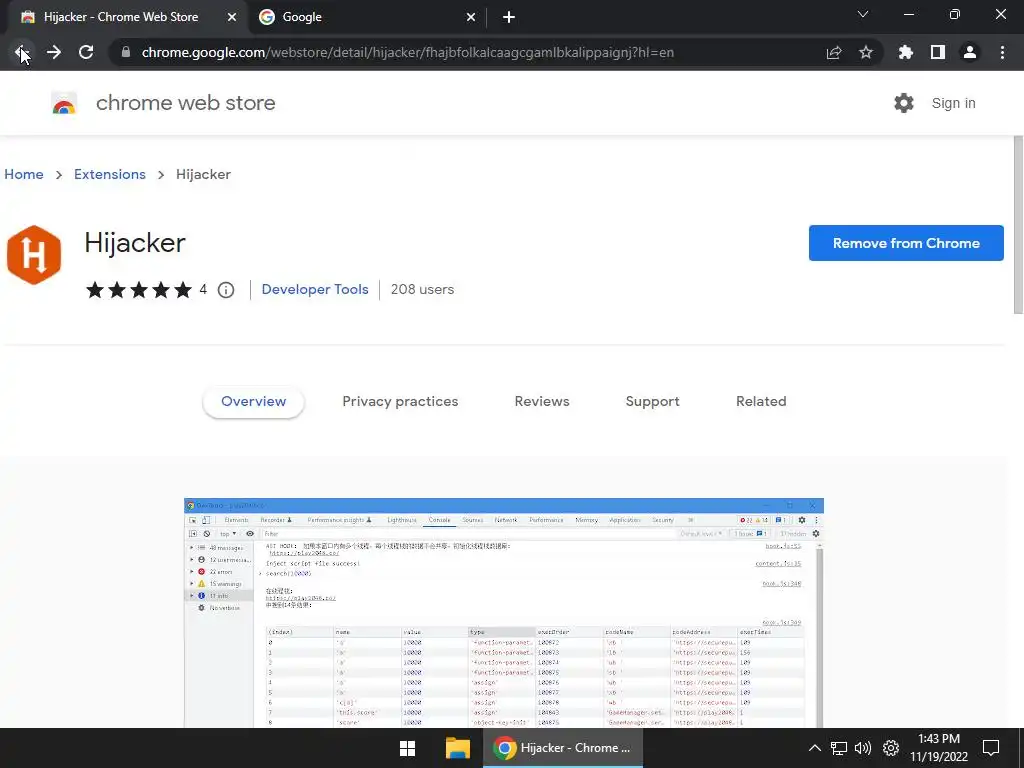1024x768 pixels.
Task: Open the Extensions puzzle icon
Action: (905, 52)
